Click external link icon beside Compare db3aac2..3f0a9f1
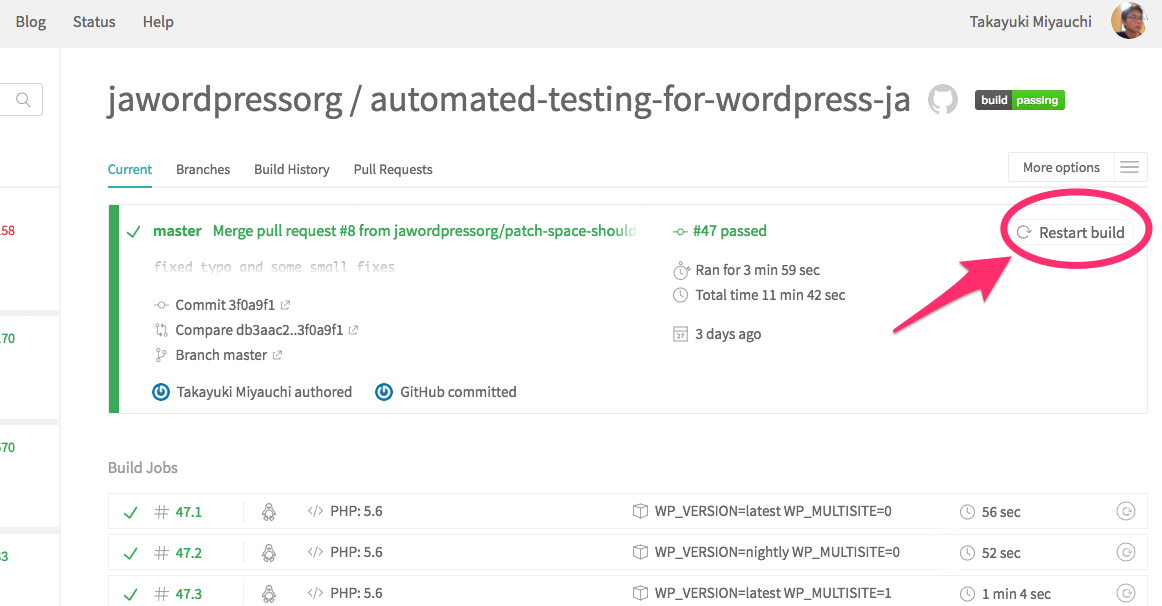This screenshot has width=1162, height=606. tap(353, 330)
